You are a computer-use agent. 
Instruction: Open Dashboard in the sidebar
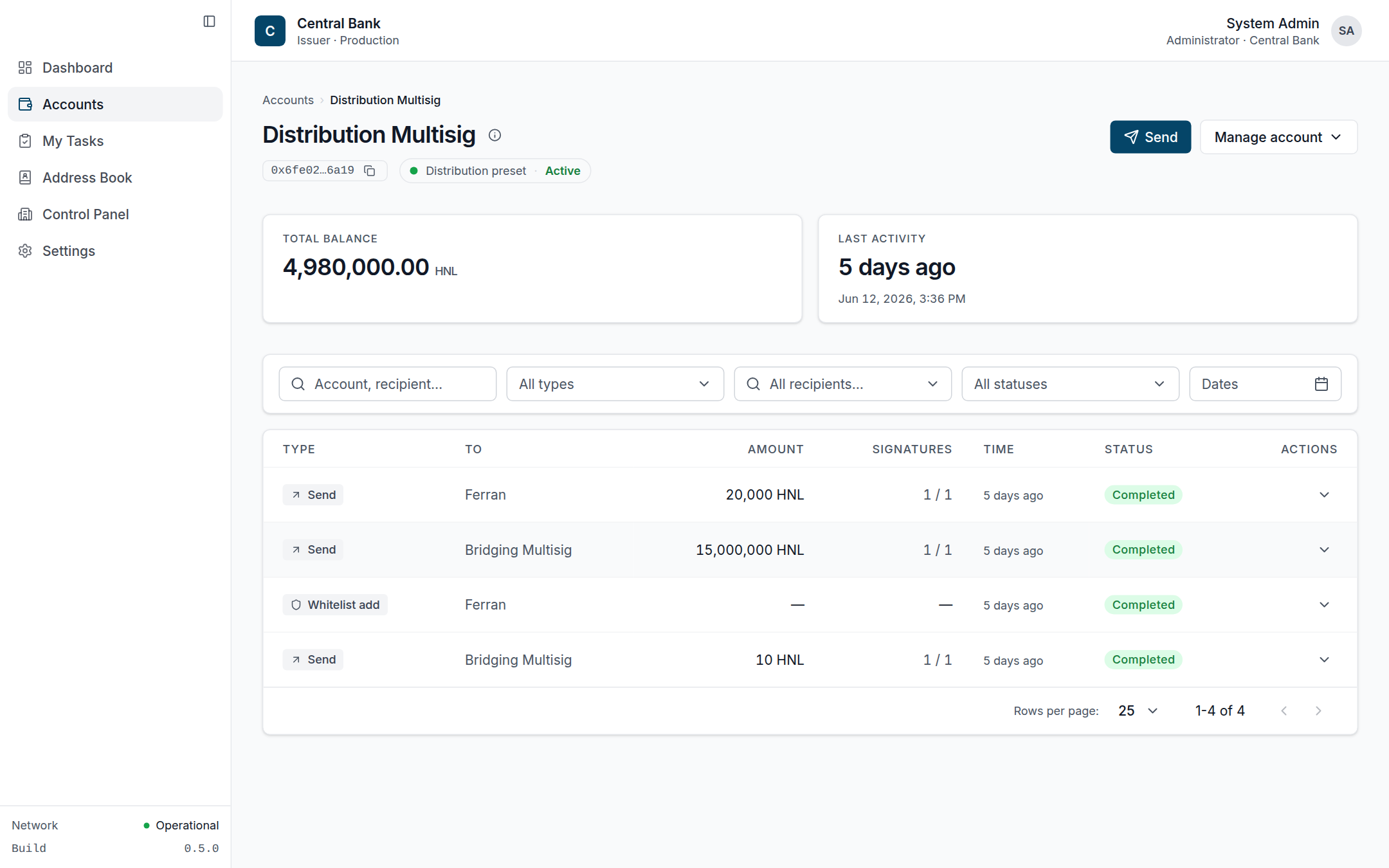[x=115, y=68]
